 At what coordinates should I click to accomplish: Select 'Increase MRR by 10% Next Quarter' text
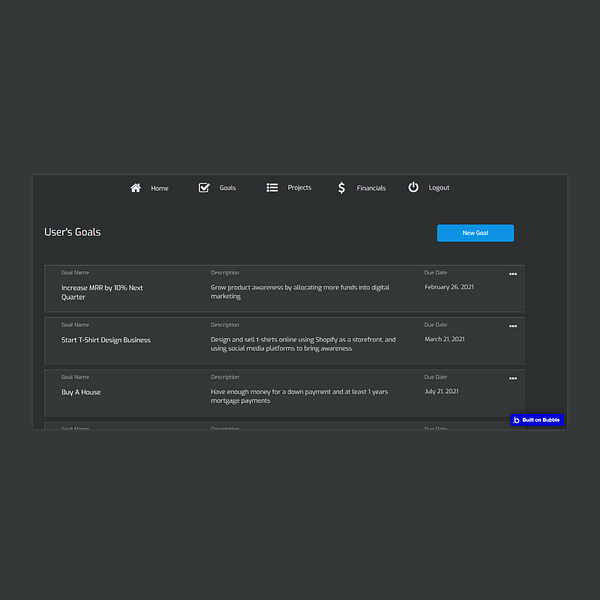pyautogui.click(x=102, y=292)
